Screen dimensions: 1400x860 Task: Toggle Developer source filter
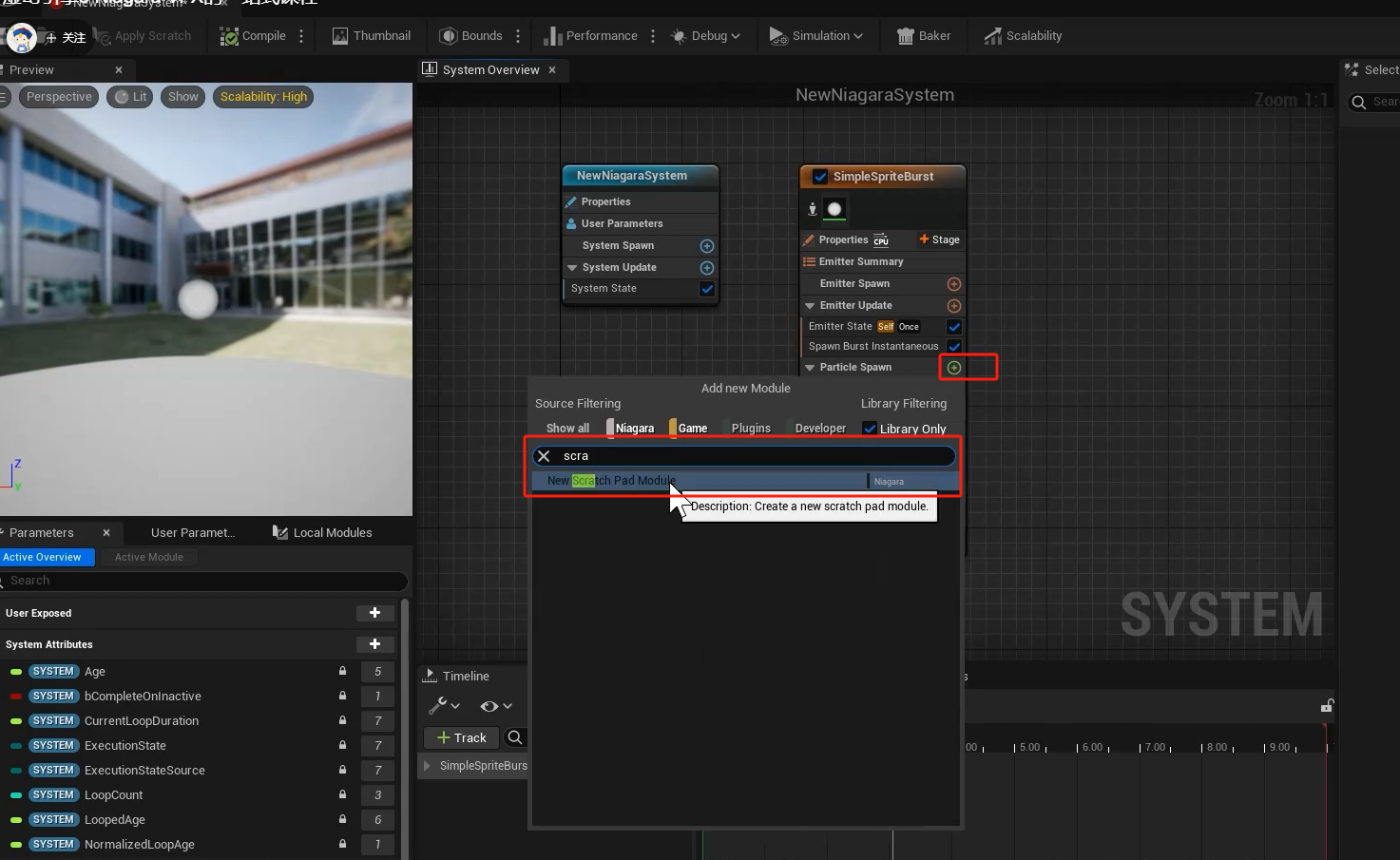pos(817,429)
